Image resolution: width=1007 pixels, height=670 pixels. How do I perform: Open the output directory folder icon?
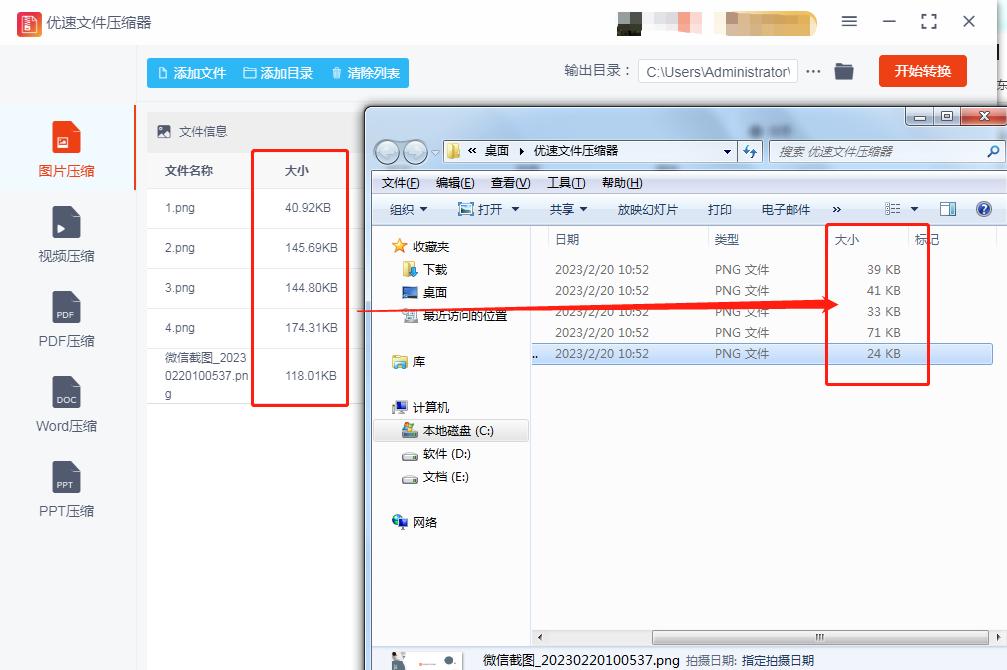click(843, 71)
